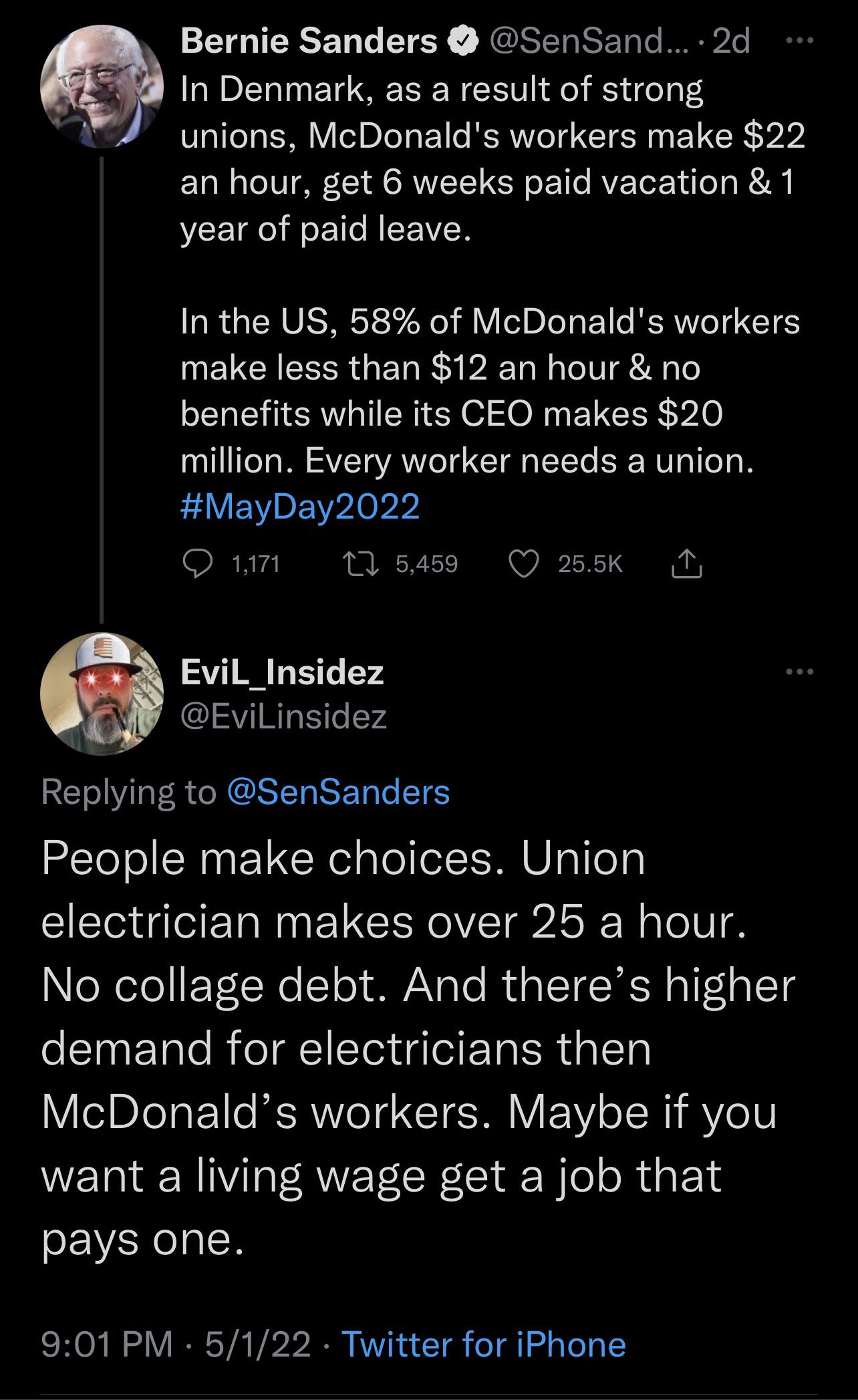Click the verified badge next to Bernie Sanders
Viewport: 858px width, 1400px height.
(464, 41)
